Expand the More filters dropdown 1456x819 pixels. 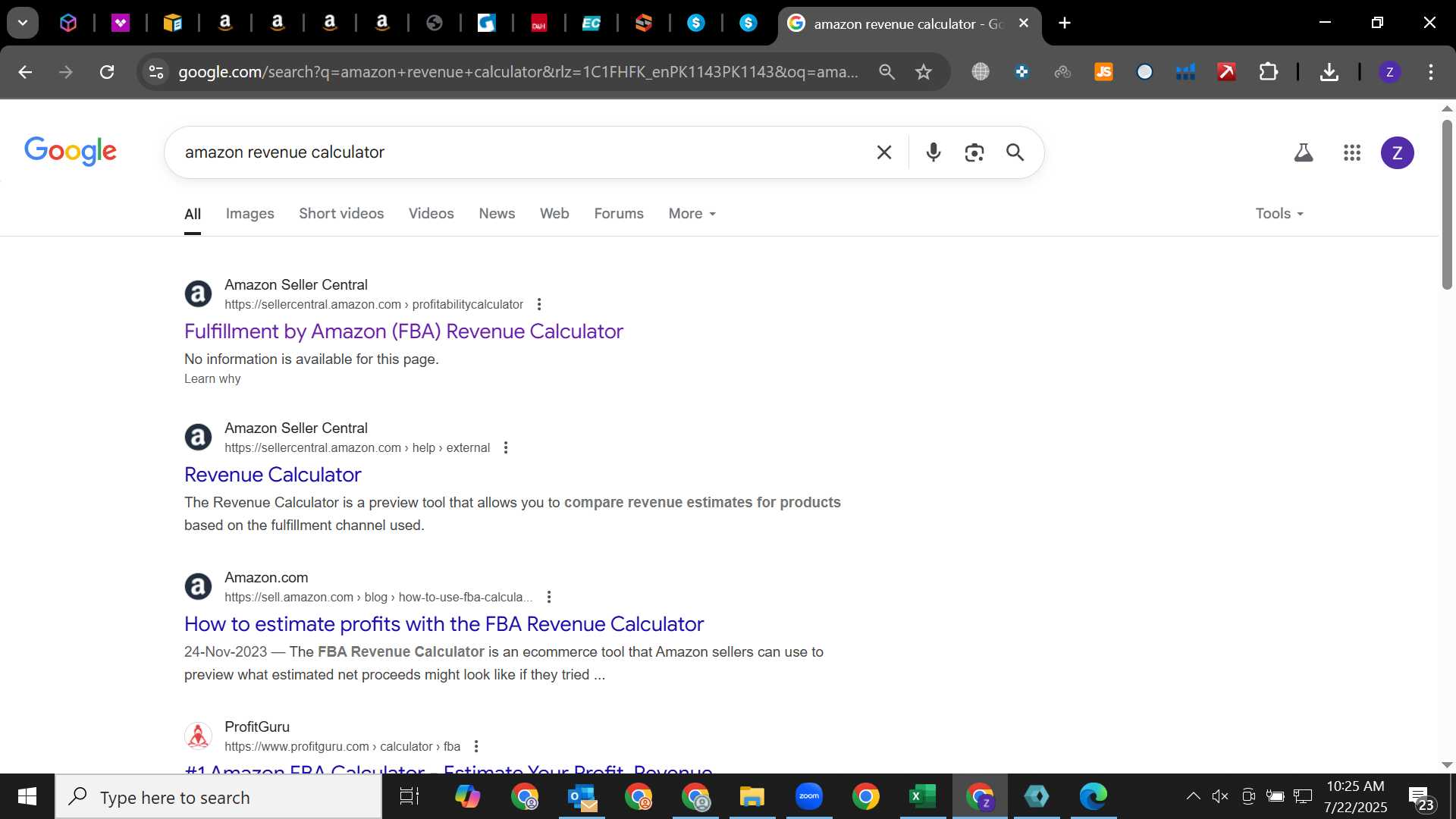692,214
